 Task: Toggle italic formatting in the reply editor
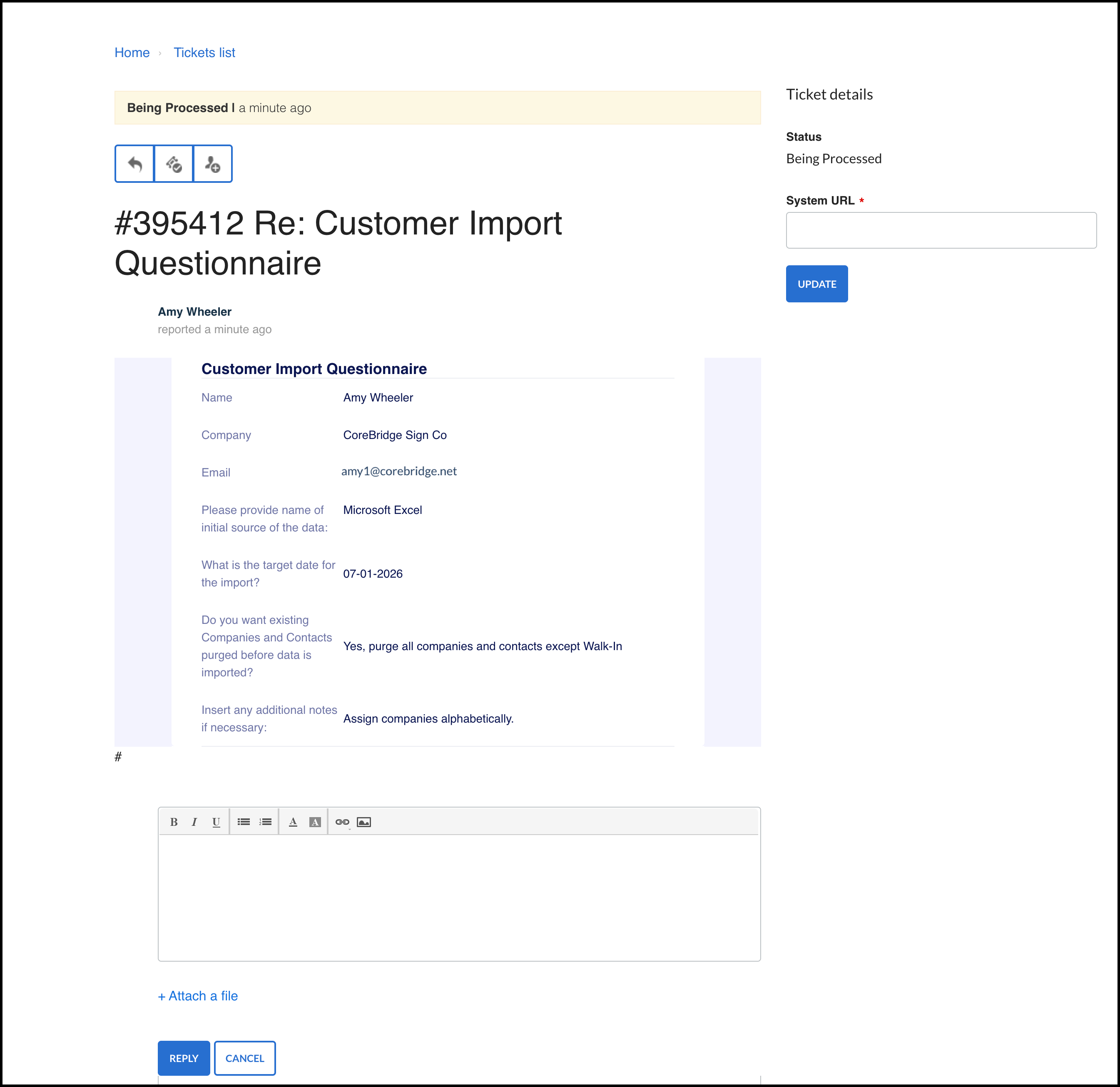pos(194,822)
